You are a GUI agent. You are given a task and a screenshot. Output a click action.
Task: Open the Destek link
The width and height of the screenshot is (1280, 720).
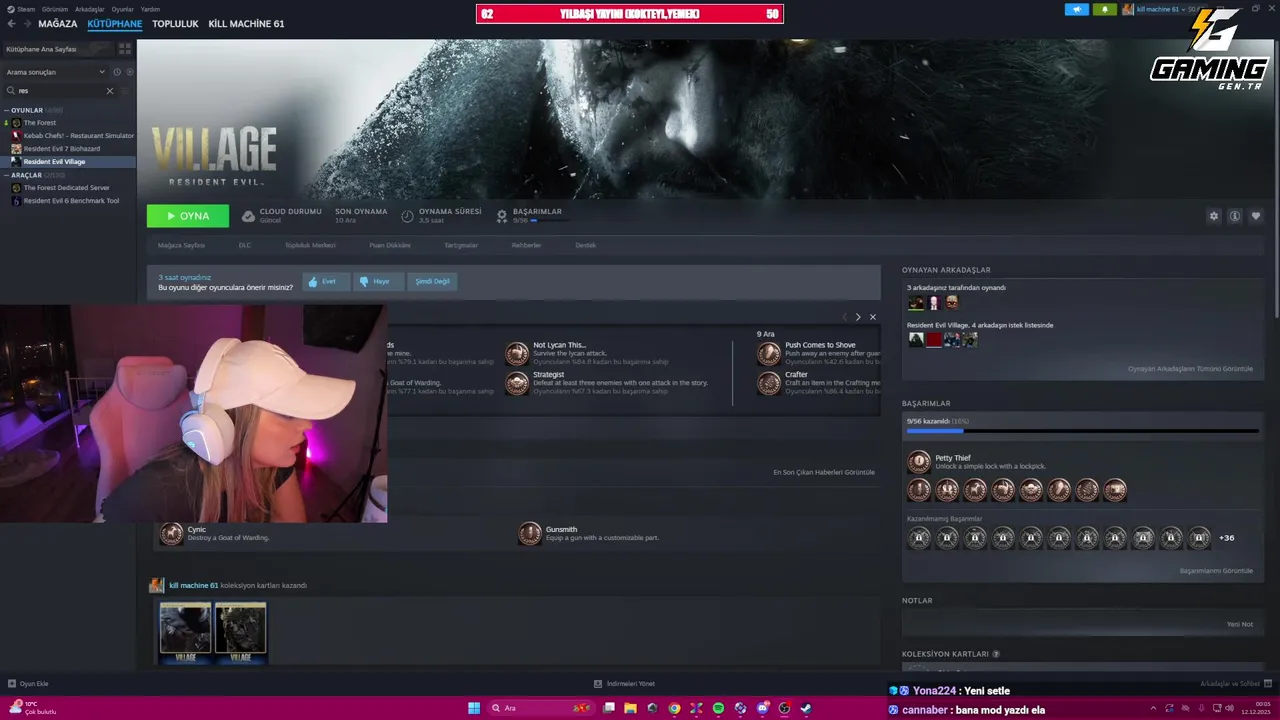click(586, 245)
